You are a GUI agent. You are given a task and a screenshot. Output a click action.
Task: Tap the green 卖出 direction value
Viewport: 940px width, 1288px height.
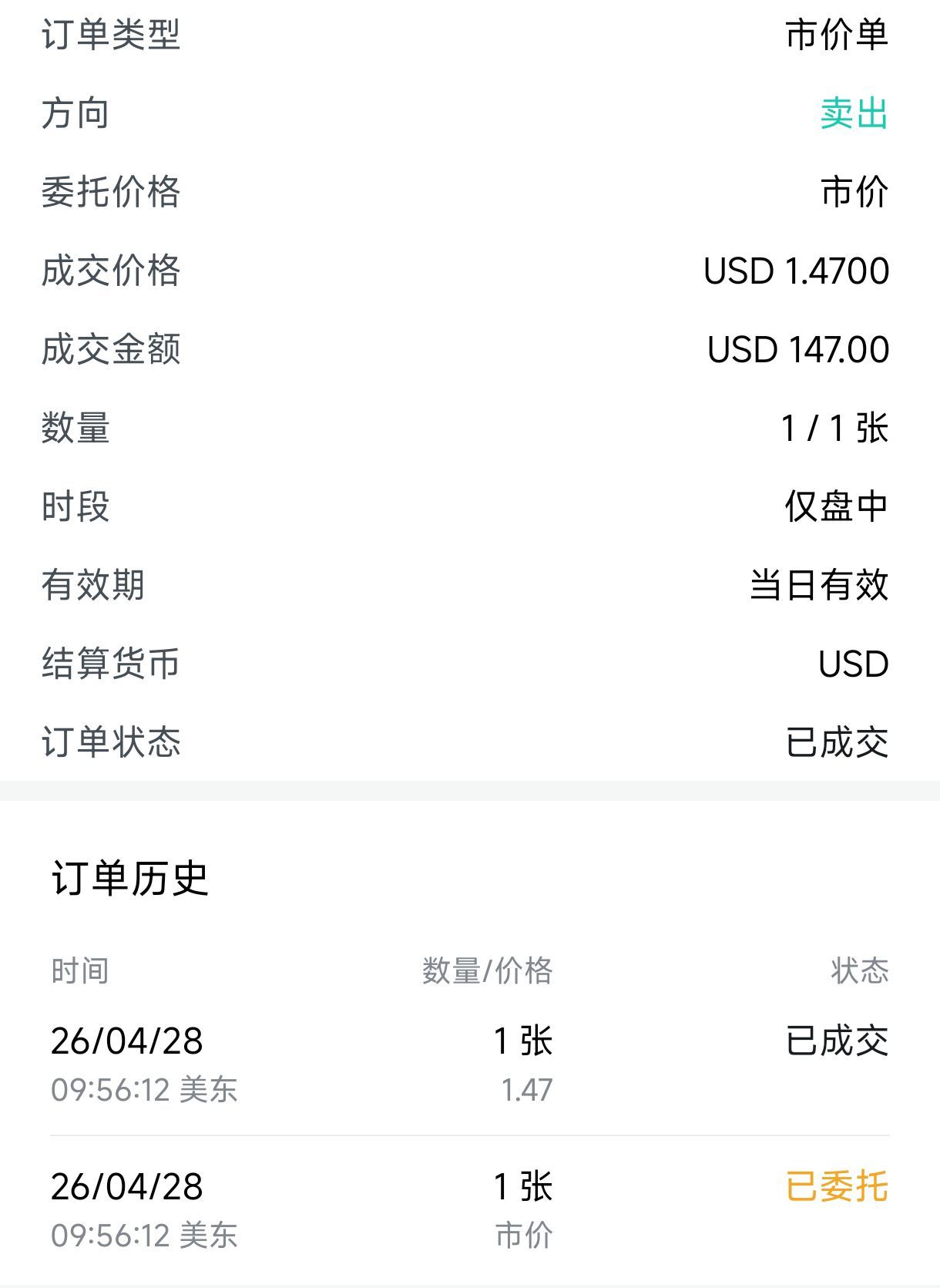(x=854, y=114)
